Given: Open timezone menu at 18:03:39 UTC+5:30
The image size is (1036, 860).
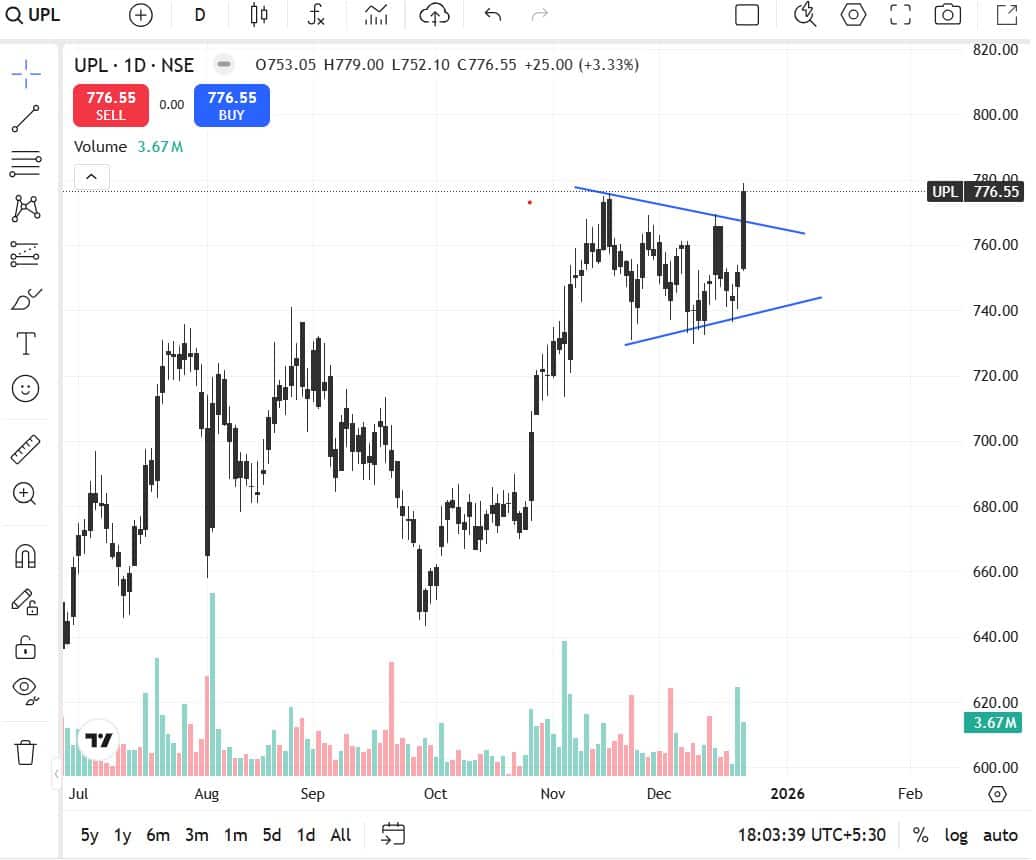Looking at the screenshot, I should coord(811,836).
